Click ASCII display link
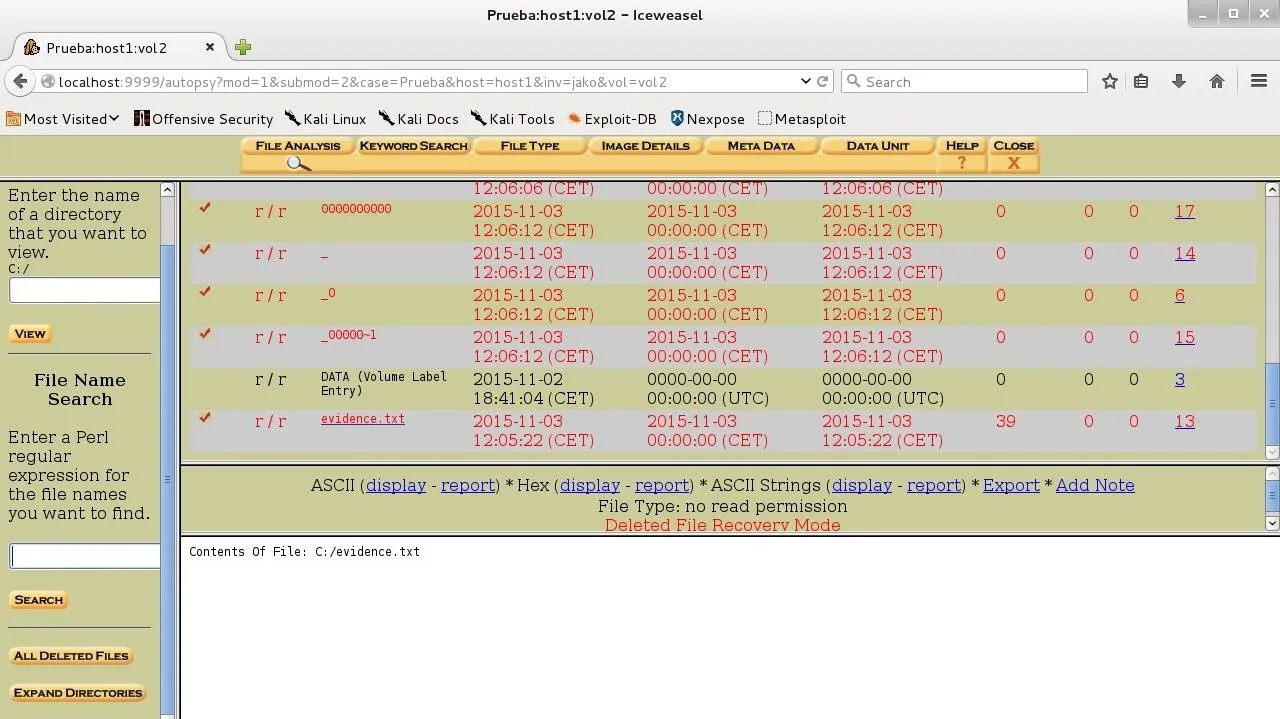This screenshot has width=1280, height=719. click(396, 485)
